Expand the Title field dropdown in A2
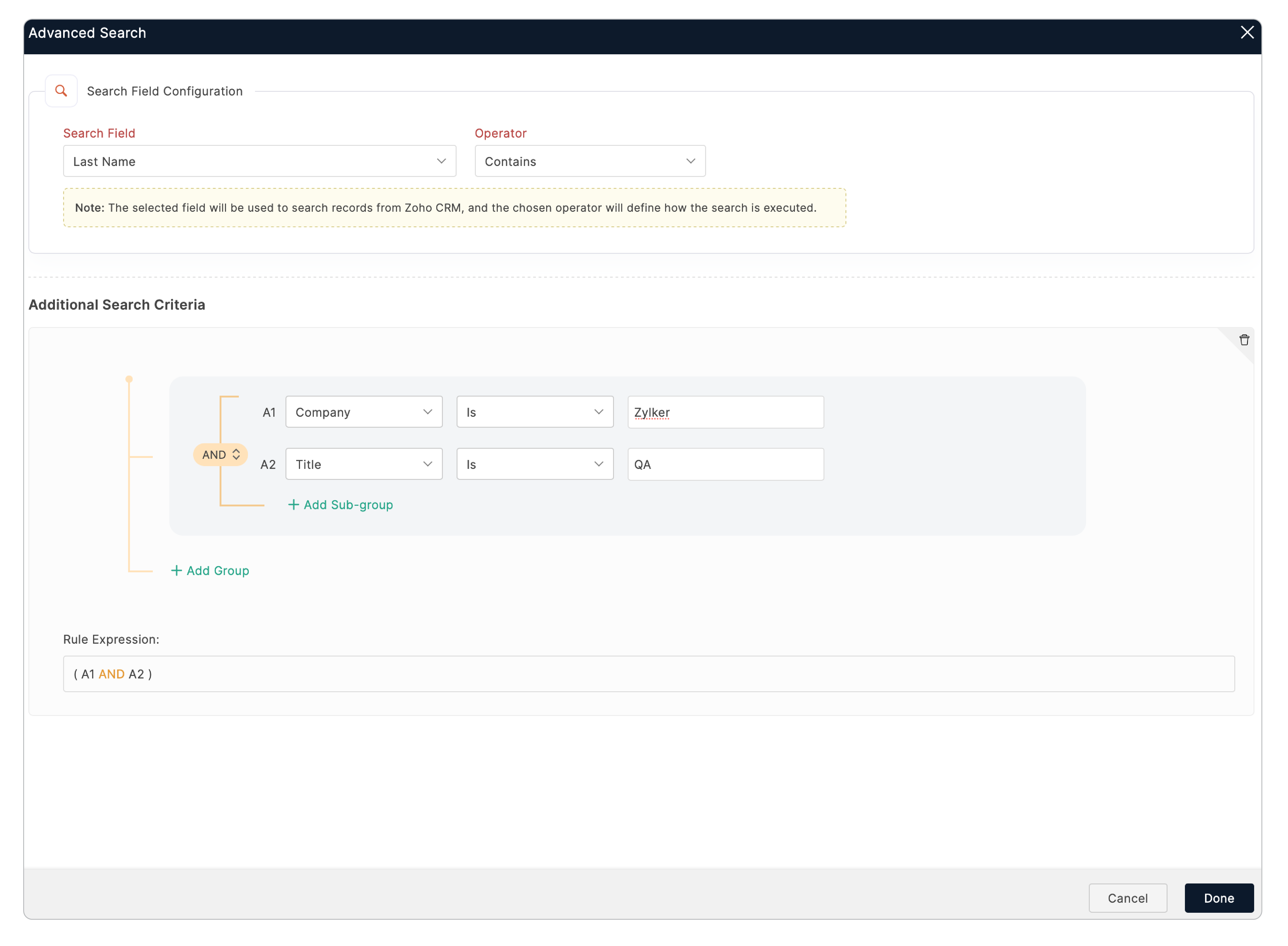Screen dimensions: 1288x946 tap(364, 464)
